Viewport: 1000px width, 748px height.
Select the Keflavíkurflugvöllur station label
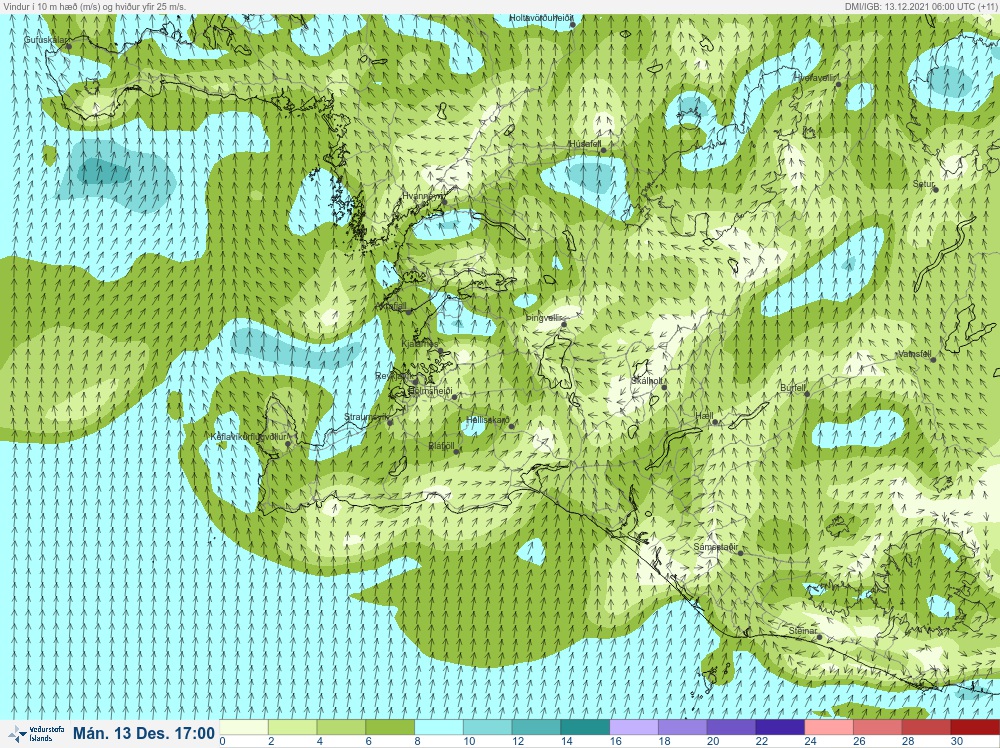click(249, 437)
